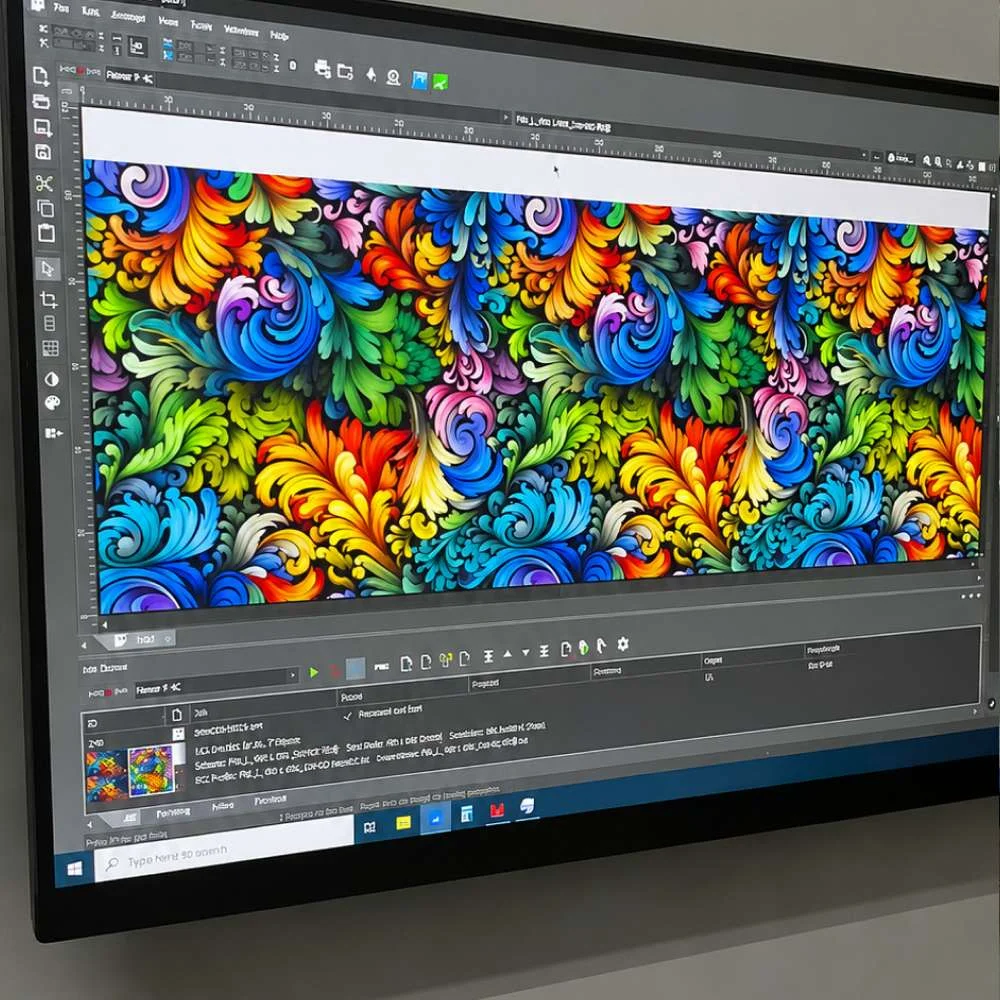
Task: Click the blue-gray square in queue toolbar
Action: point(355,668)
